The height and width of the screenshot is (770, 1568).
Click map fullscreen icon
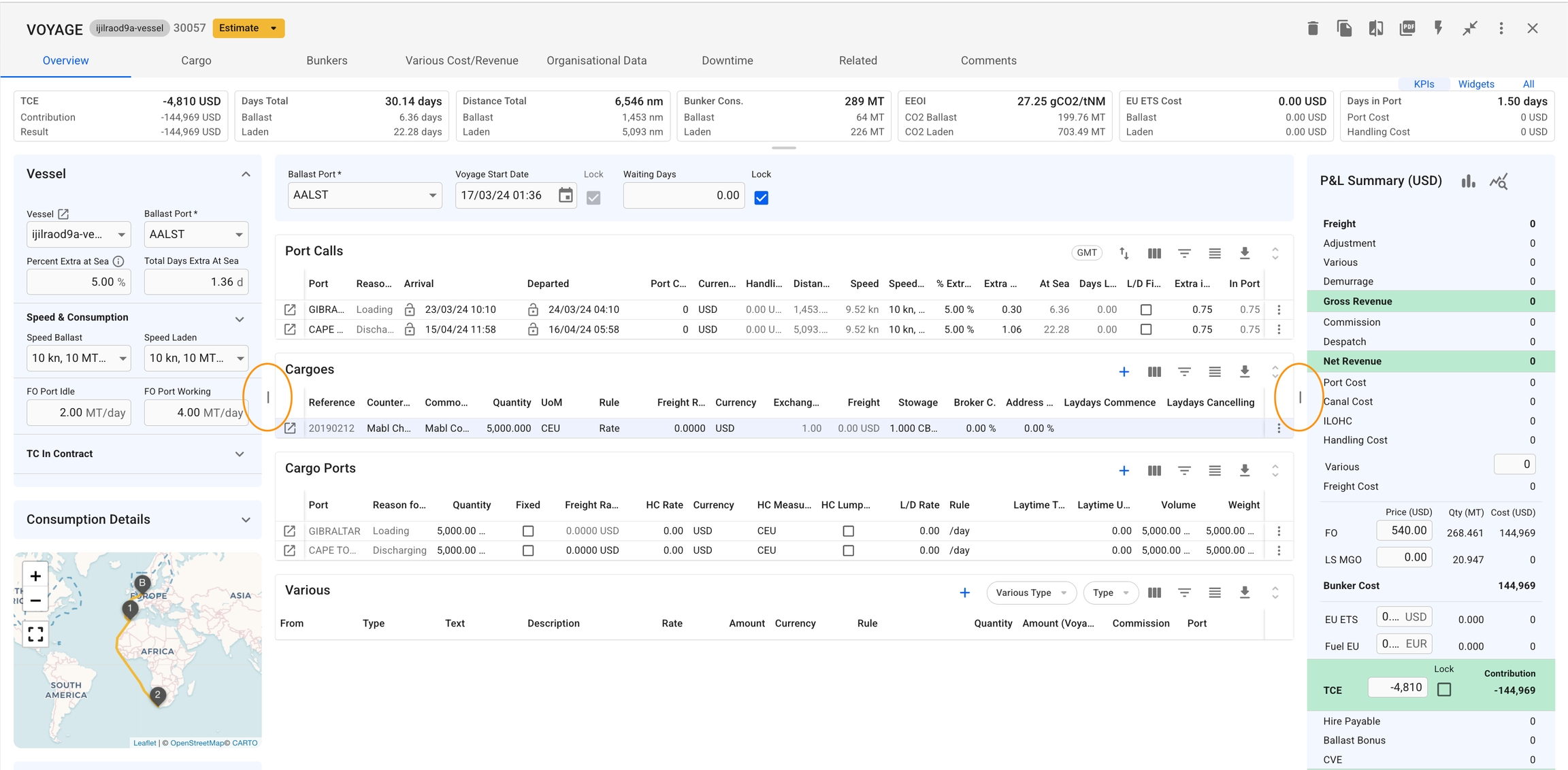pyautogui.click(x=35, y=633)
